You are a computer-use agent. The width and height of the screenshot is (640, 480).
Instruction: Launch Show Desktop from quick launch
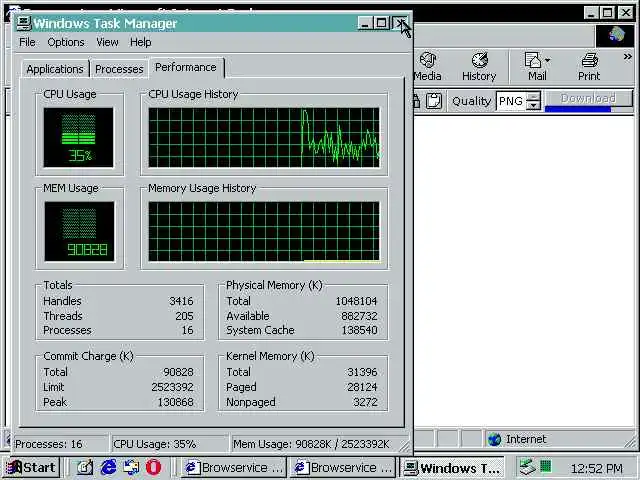pos(85,468)
